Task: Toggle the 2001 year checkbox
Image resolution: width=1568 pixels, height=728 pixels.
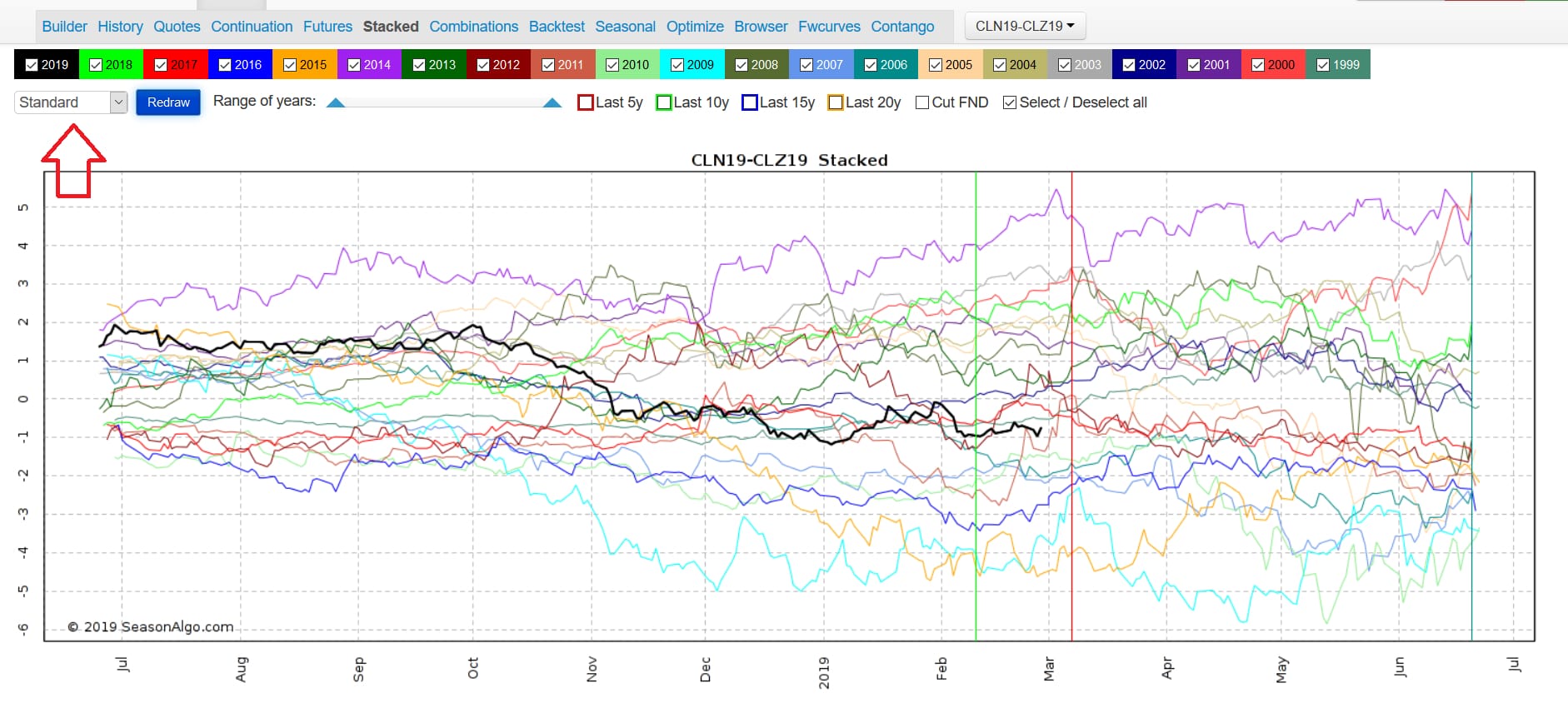Action: (1194, 65)
